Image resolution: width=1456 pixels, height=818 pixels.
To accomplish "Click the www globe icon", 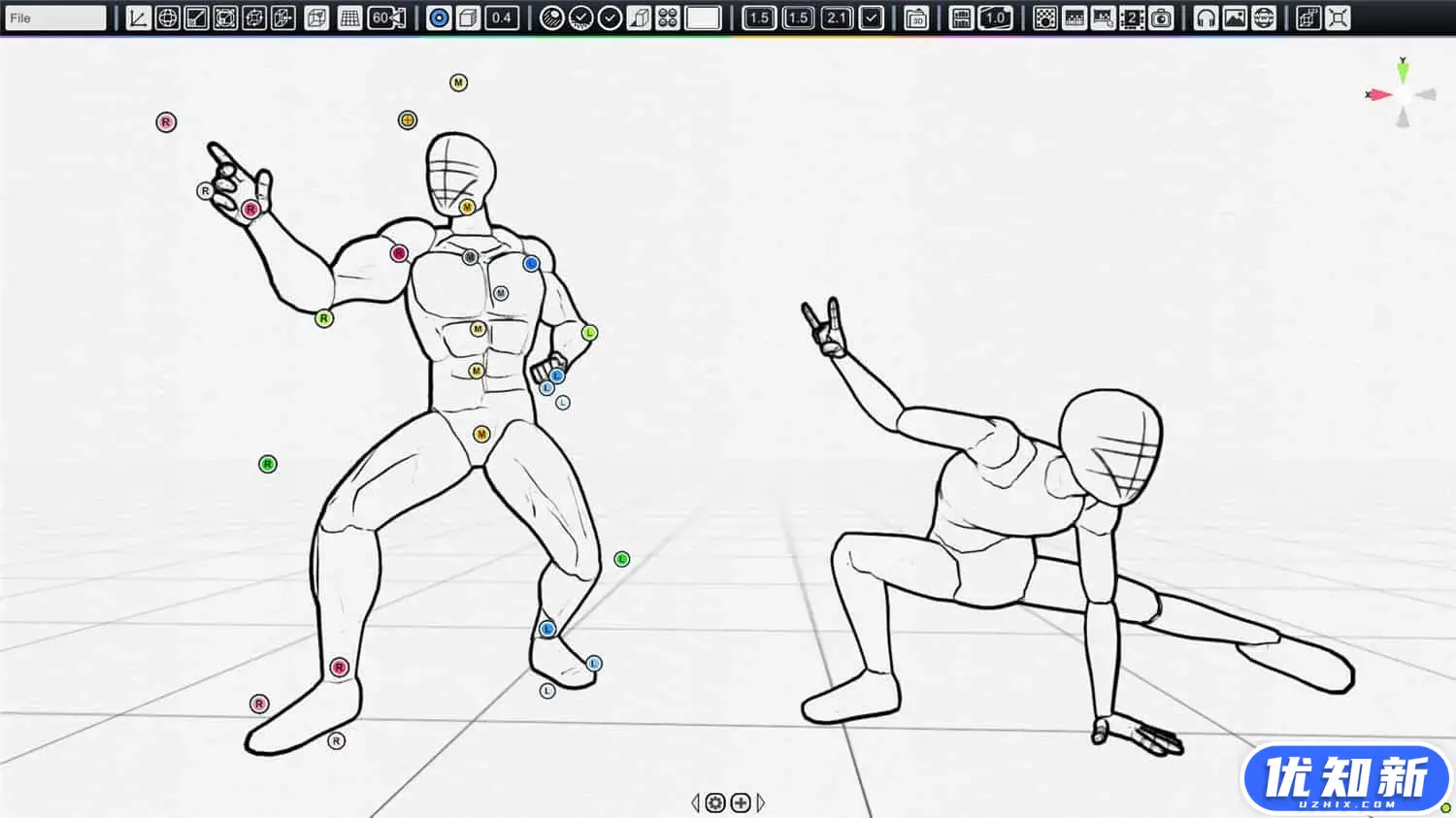I will click(x=1264, y=17).
